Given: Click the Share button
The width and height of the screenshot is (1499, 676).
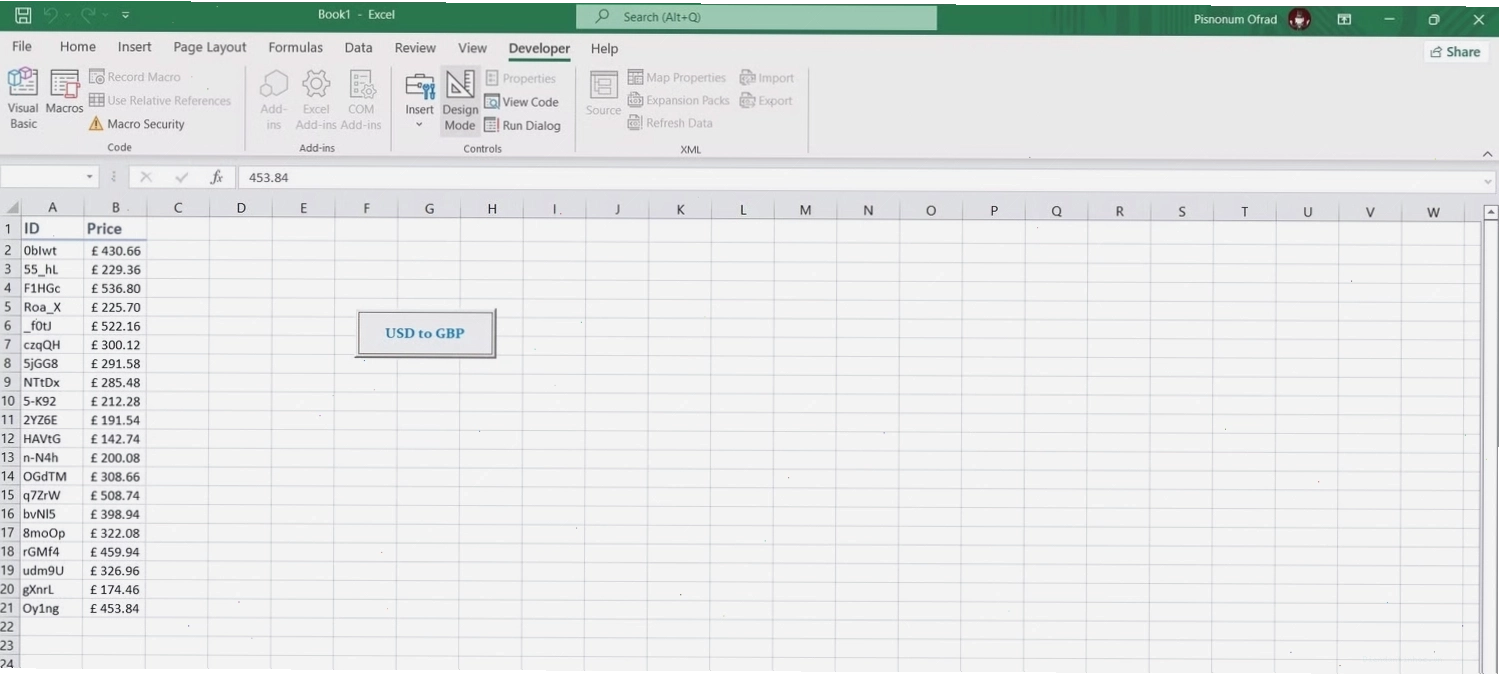Looking at the screenshot, I should (1456, 52).
